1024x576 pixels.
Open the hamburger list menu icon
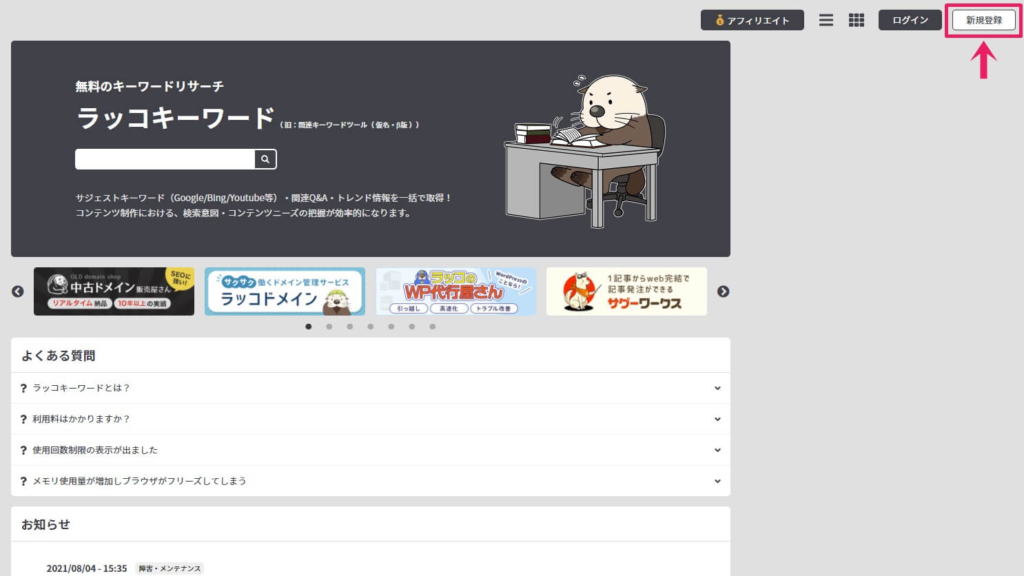(x=826, y=20)
